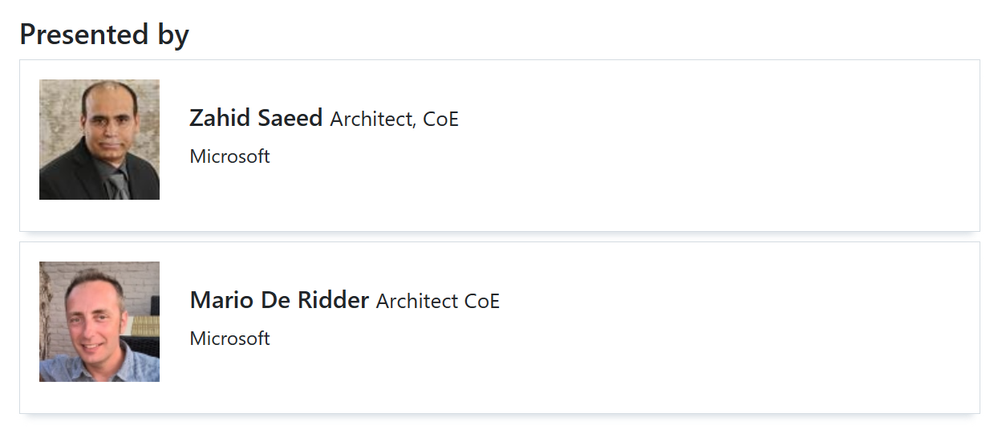Open the Mario De Ridder name link
The width and height of the screenshot is (998, 434).
(279, 300)
